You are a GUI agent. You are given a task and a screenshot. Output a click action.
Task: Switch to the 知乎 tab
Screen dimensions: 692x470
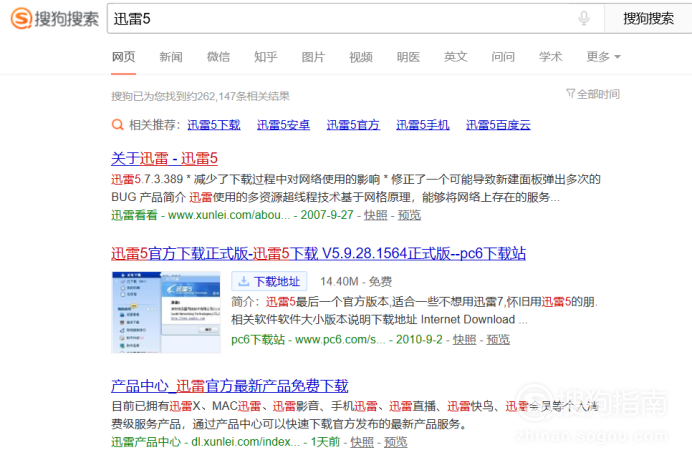(x=266, y=57)
